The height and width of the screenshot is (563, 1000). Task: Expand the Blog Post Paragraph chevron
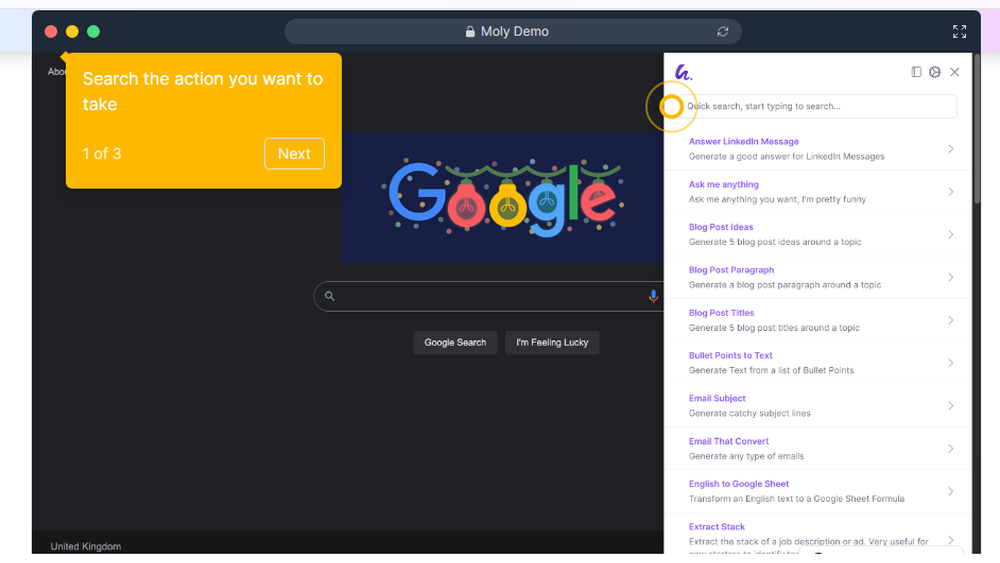[x=950, y=277]
